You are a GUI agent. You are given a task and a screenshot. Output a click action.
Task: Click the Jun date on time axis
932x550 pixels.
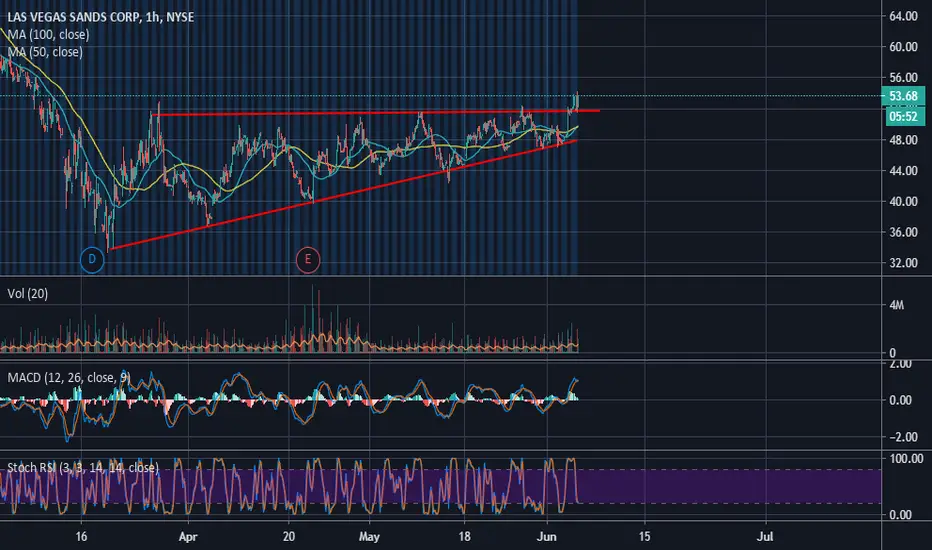[x=546, y=536]
